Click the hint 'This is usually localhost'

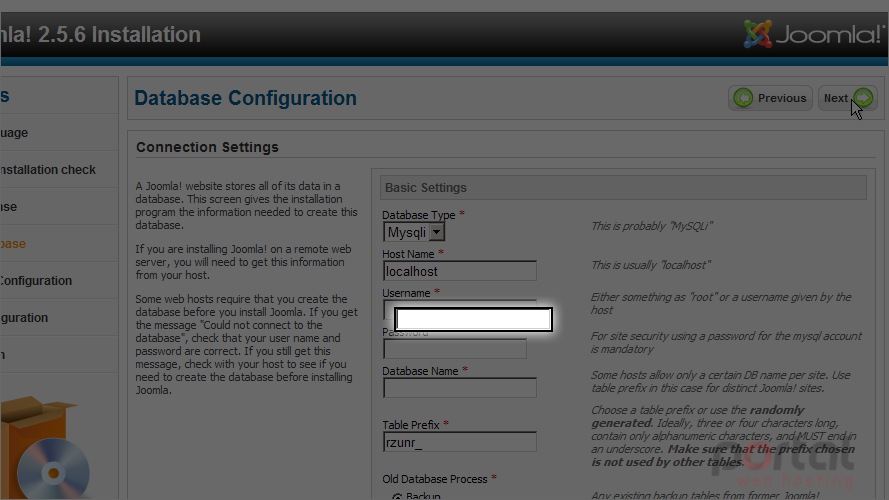point(651,265)
